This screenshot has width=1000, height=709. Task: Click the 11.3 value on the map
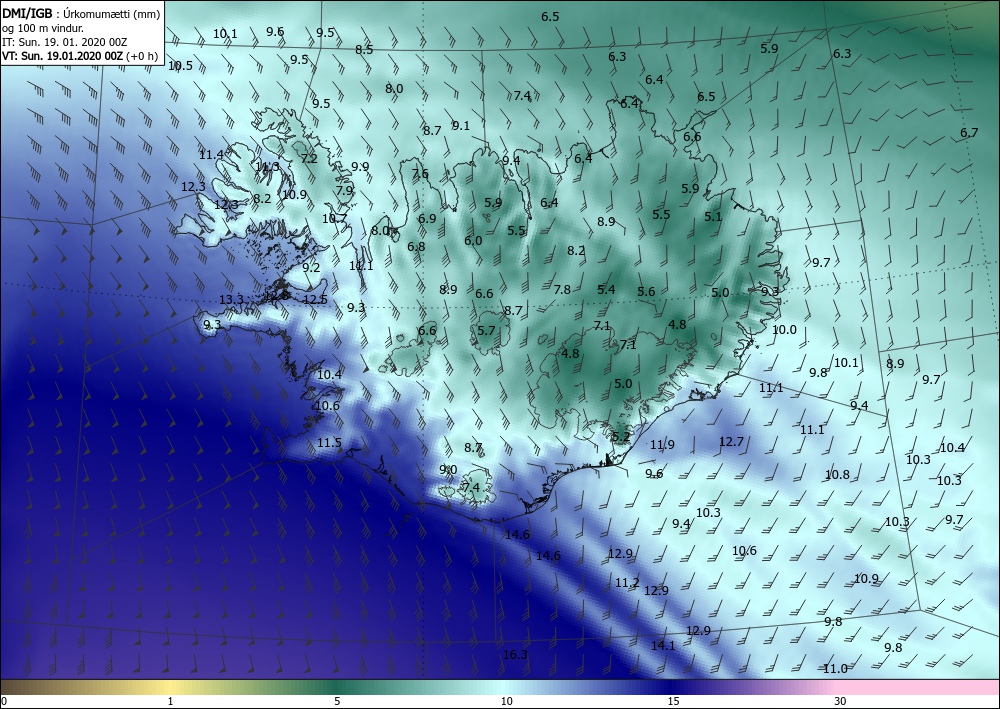pos(267,167)
